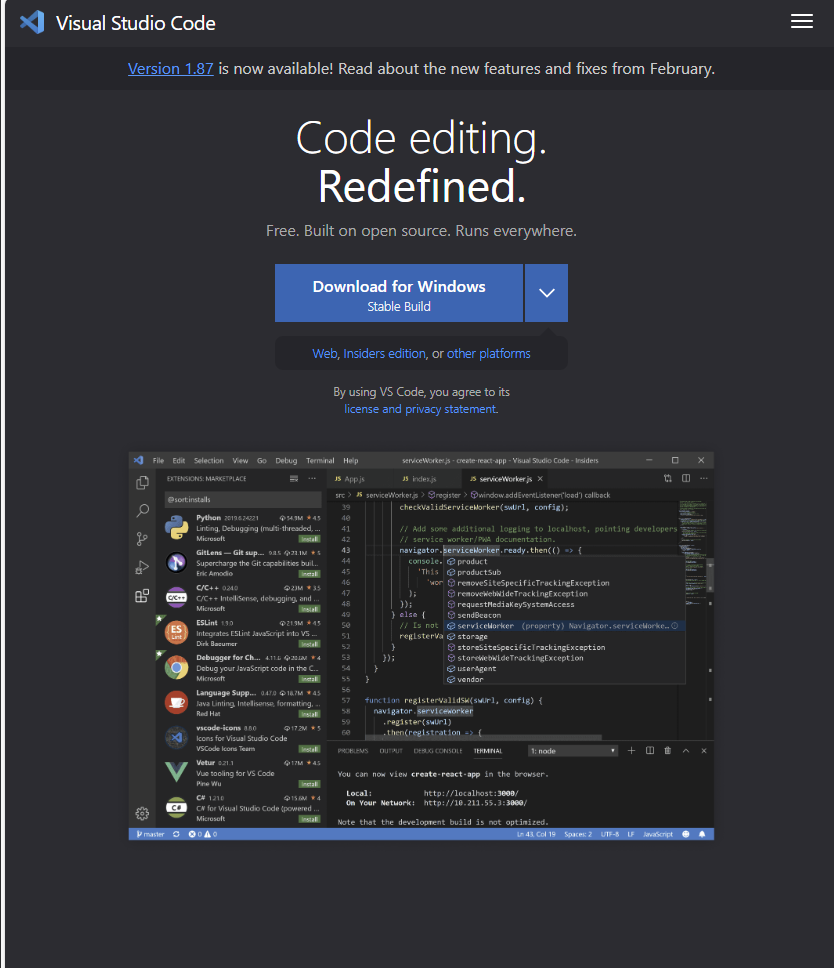Open the Help menu in the screenshot
The image size is (834, 968).
pyautogui.click(x=351, y=461)
